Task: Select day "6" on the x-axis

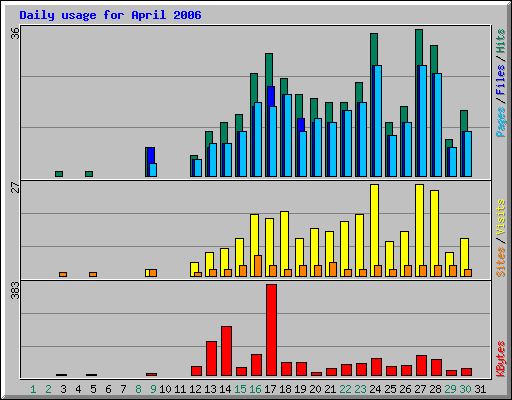Action: [108, 389]
